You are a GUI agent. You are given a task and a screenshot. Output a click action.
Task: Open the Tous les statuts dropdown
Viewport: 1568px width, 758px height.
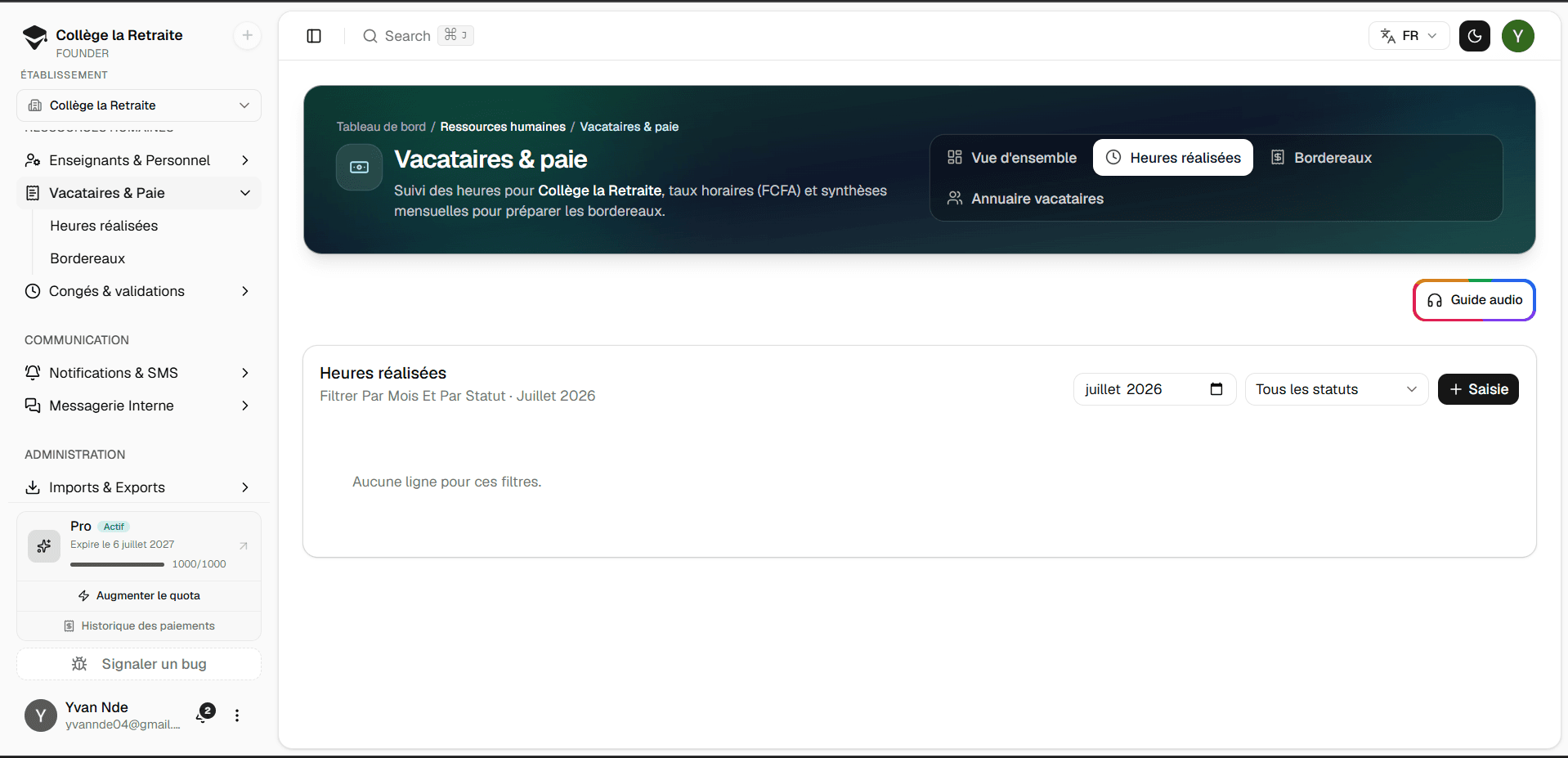click(1337, 389)
